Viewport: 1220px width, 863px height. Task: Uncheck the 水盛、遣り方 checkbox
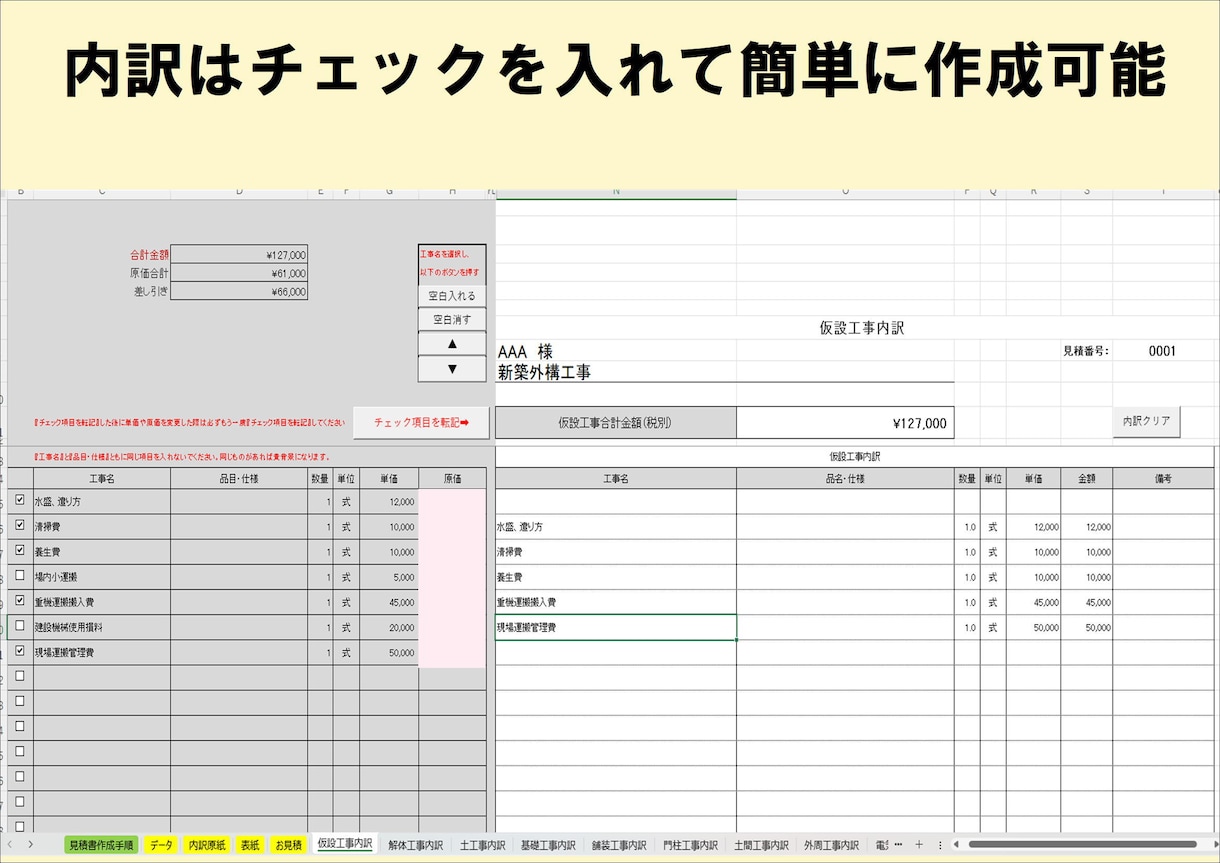pyautogui.click(x=20, y=500)
